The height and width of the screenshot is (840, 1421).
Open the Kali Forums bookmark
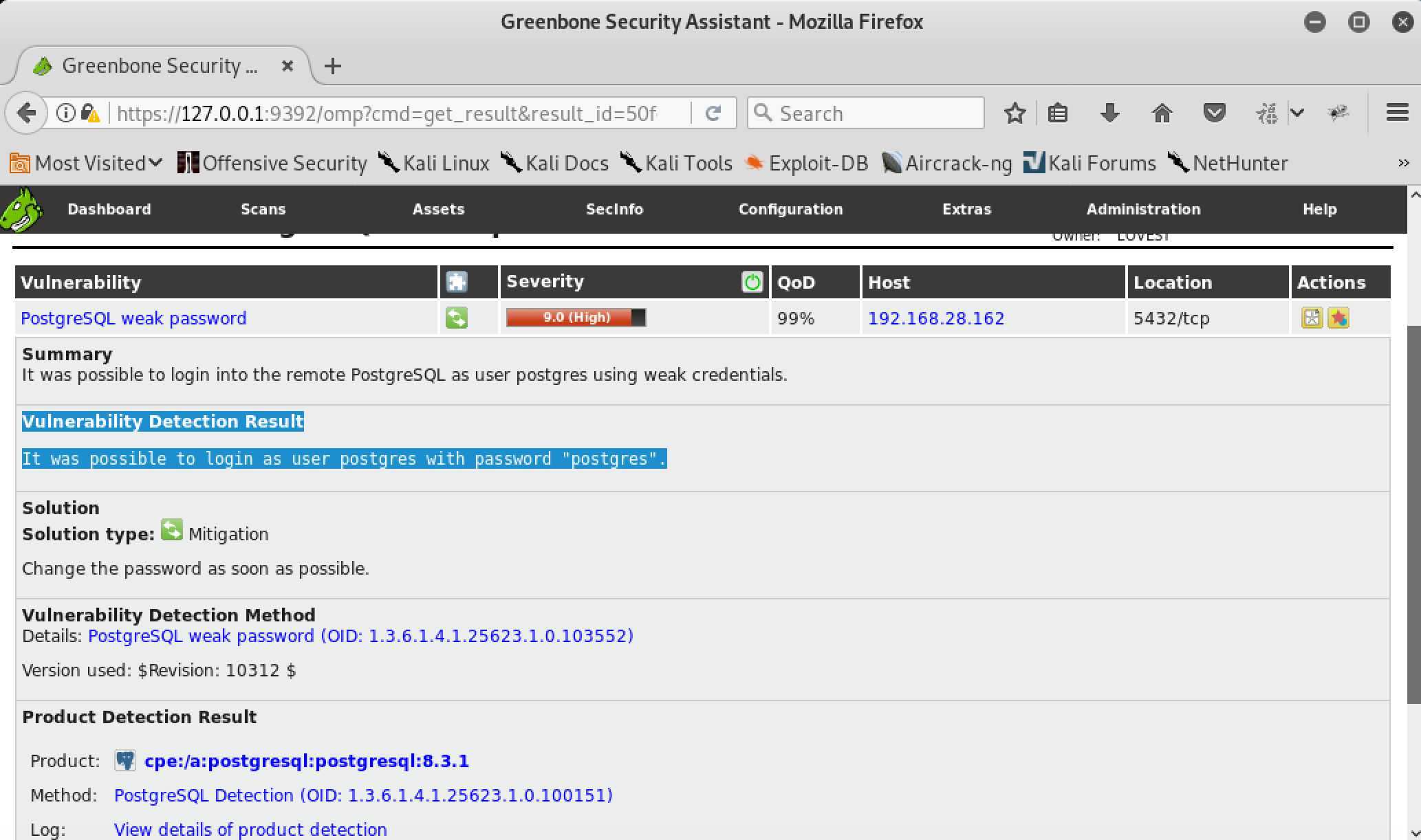coord(1089,163)
